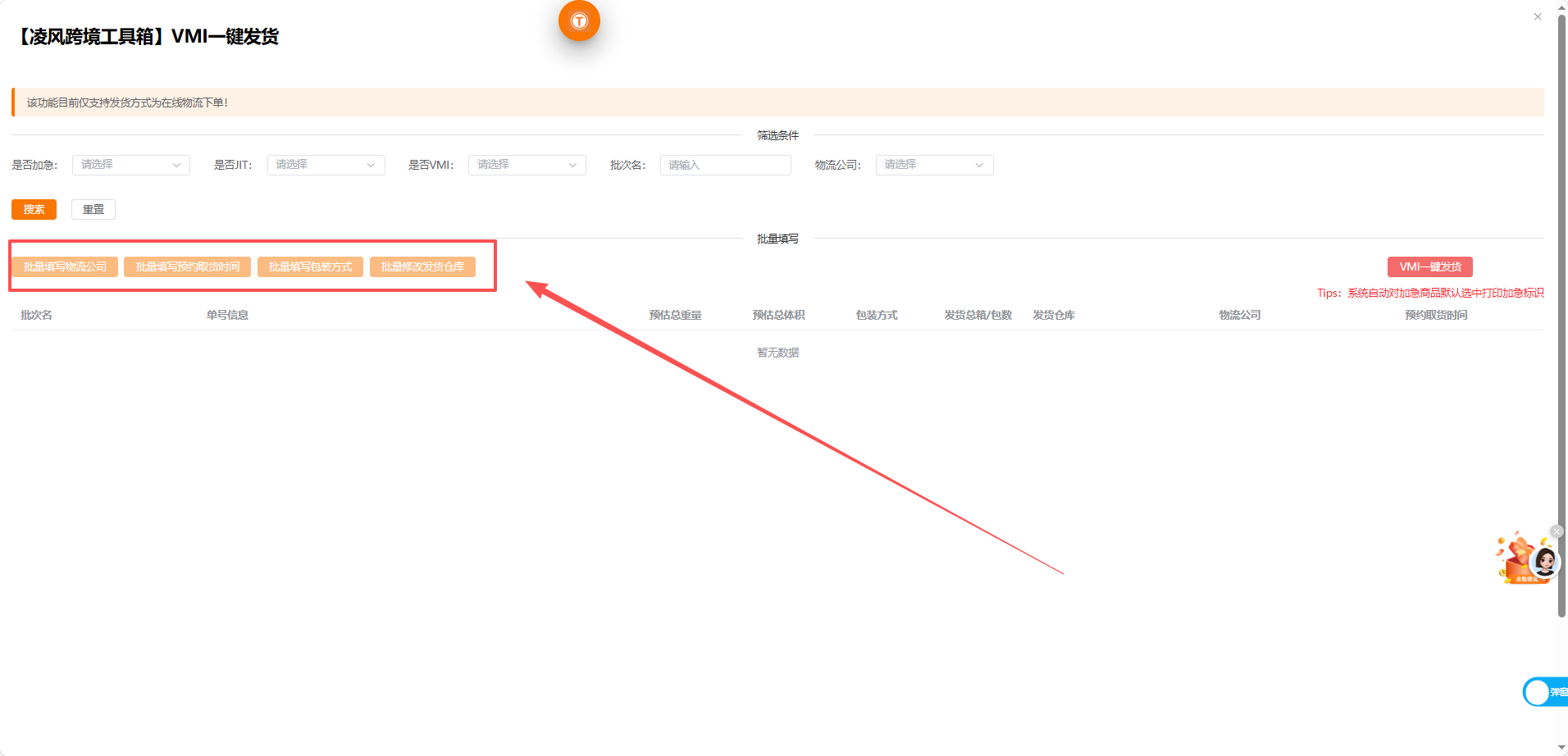This screenshot has height=756, width=1568.
Task: Click the 物流公司 table column header
Action: coord(1240,315)
